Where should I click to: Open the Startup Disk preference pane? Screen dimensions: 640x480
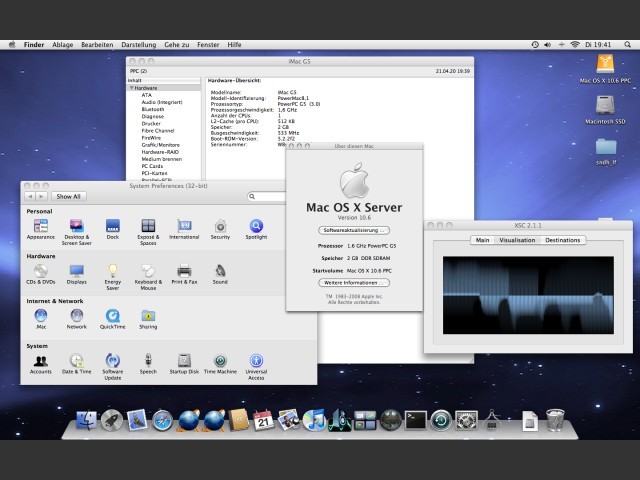coord(184,364)
